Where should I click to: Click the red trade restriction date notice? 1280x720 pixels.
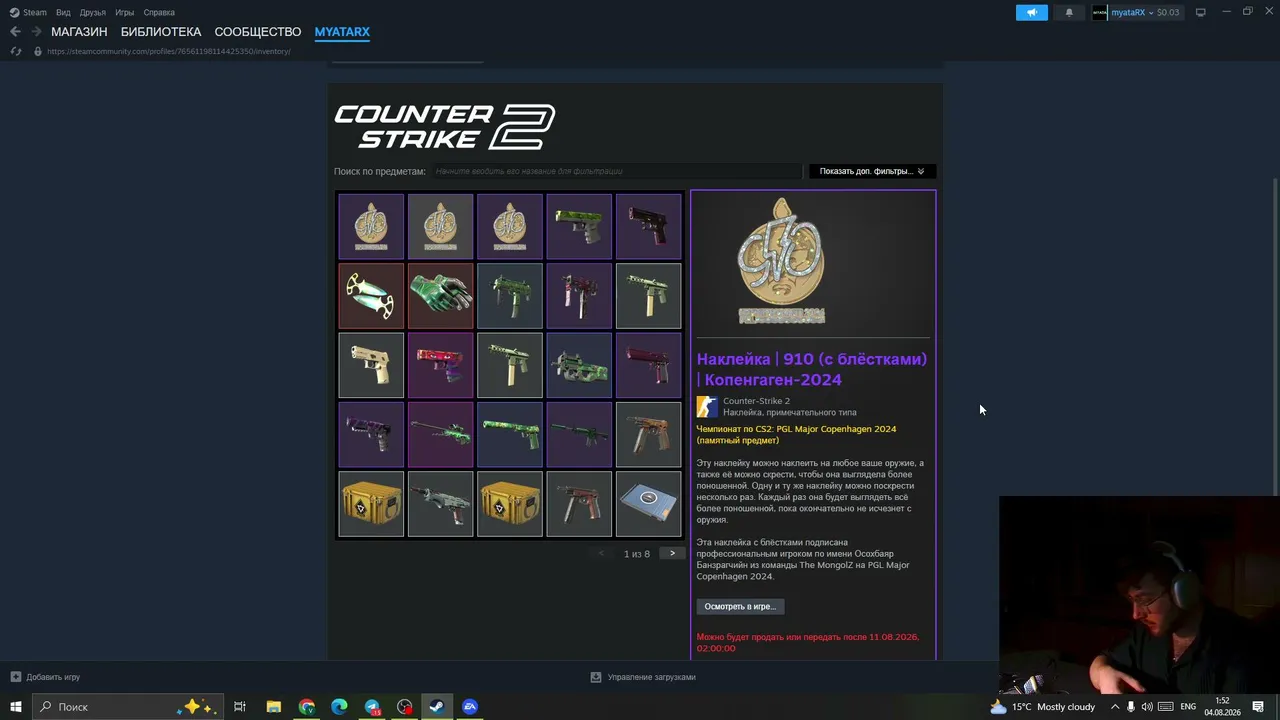pos(808,642)
